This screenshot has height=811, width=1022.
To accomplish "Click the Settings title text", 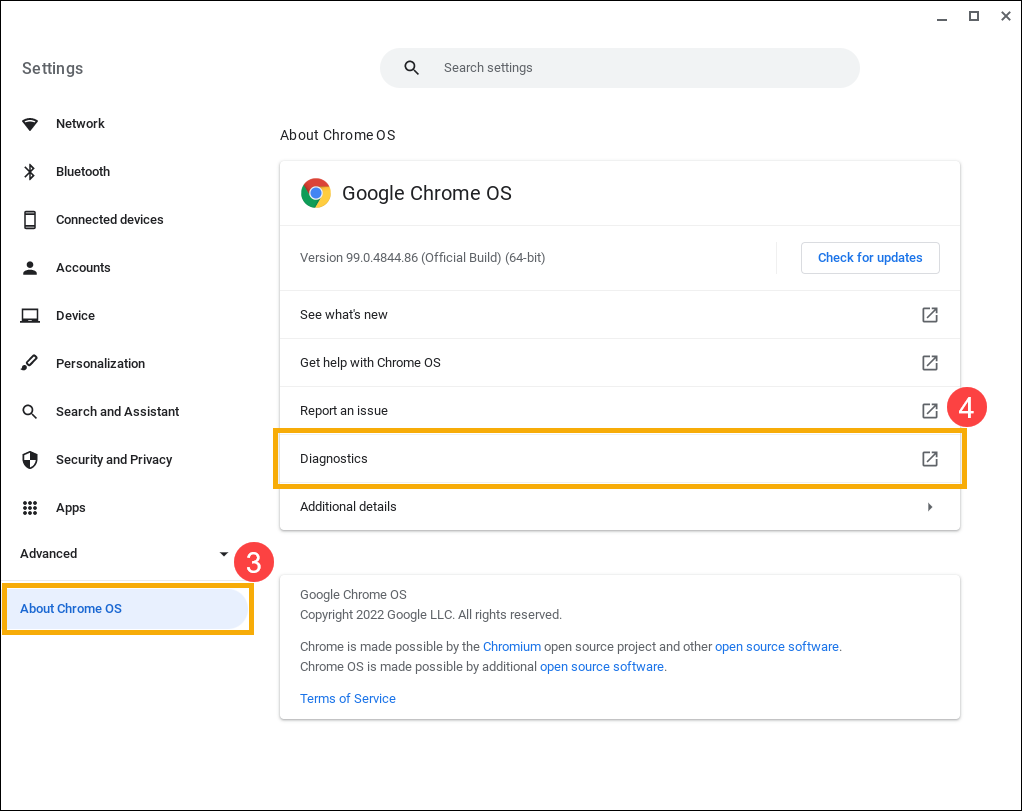I will 53,68.
